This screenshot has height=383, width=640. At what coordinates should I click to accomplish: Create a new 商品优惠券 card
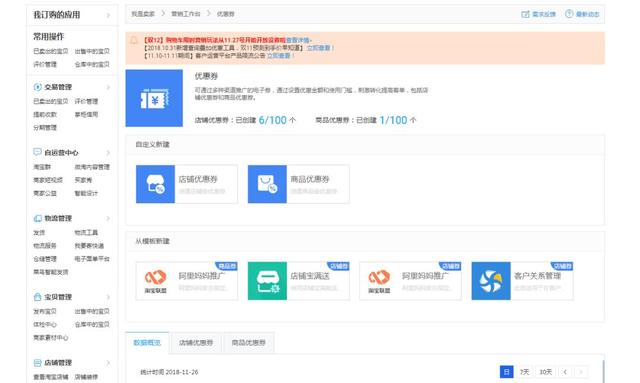pyautogui.click(x=299, y=184)
